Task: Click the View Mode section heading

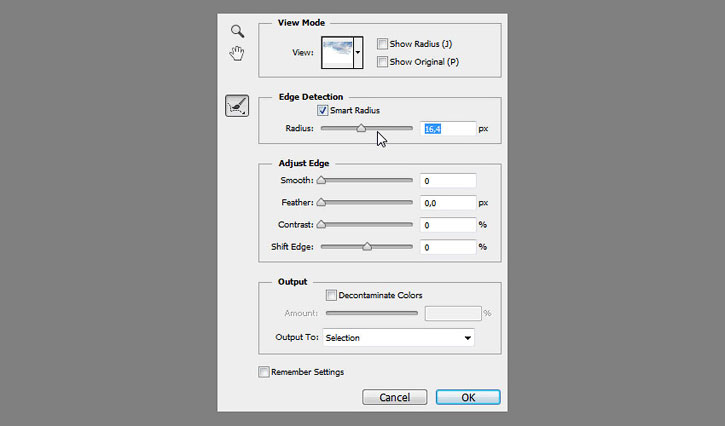Action: point(301,23)
